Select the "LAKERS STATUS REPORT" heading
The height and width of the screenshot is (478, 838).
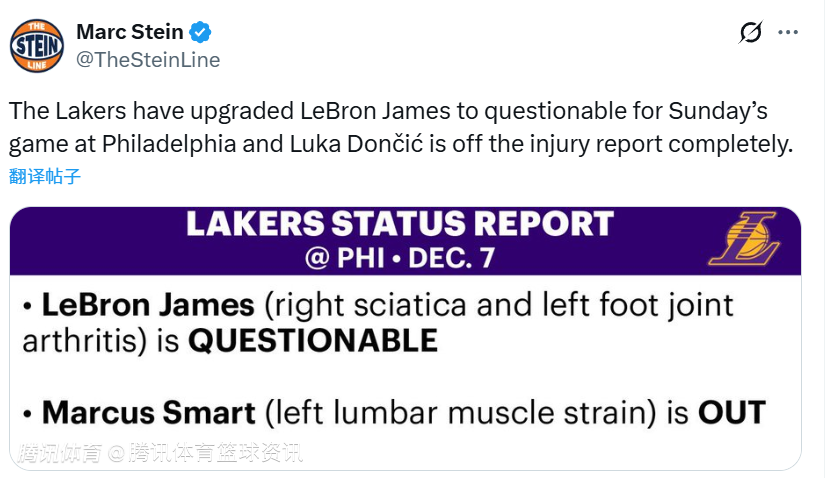pos(398,224)
